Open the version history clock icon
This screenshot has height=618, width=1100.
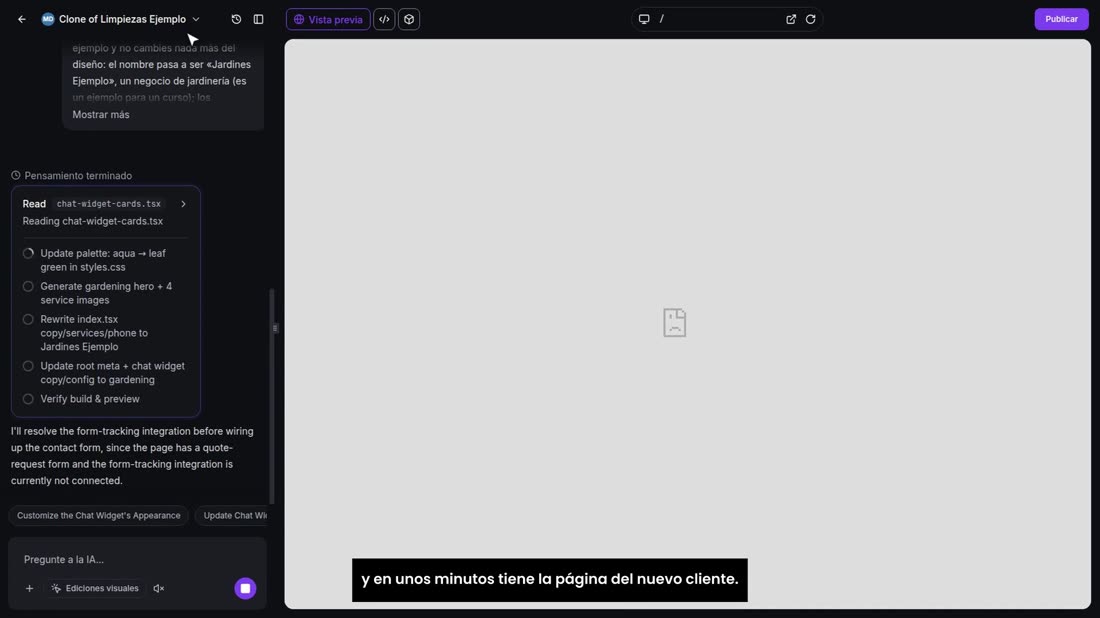236,20
